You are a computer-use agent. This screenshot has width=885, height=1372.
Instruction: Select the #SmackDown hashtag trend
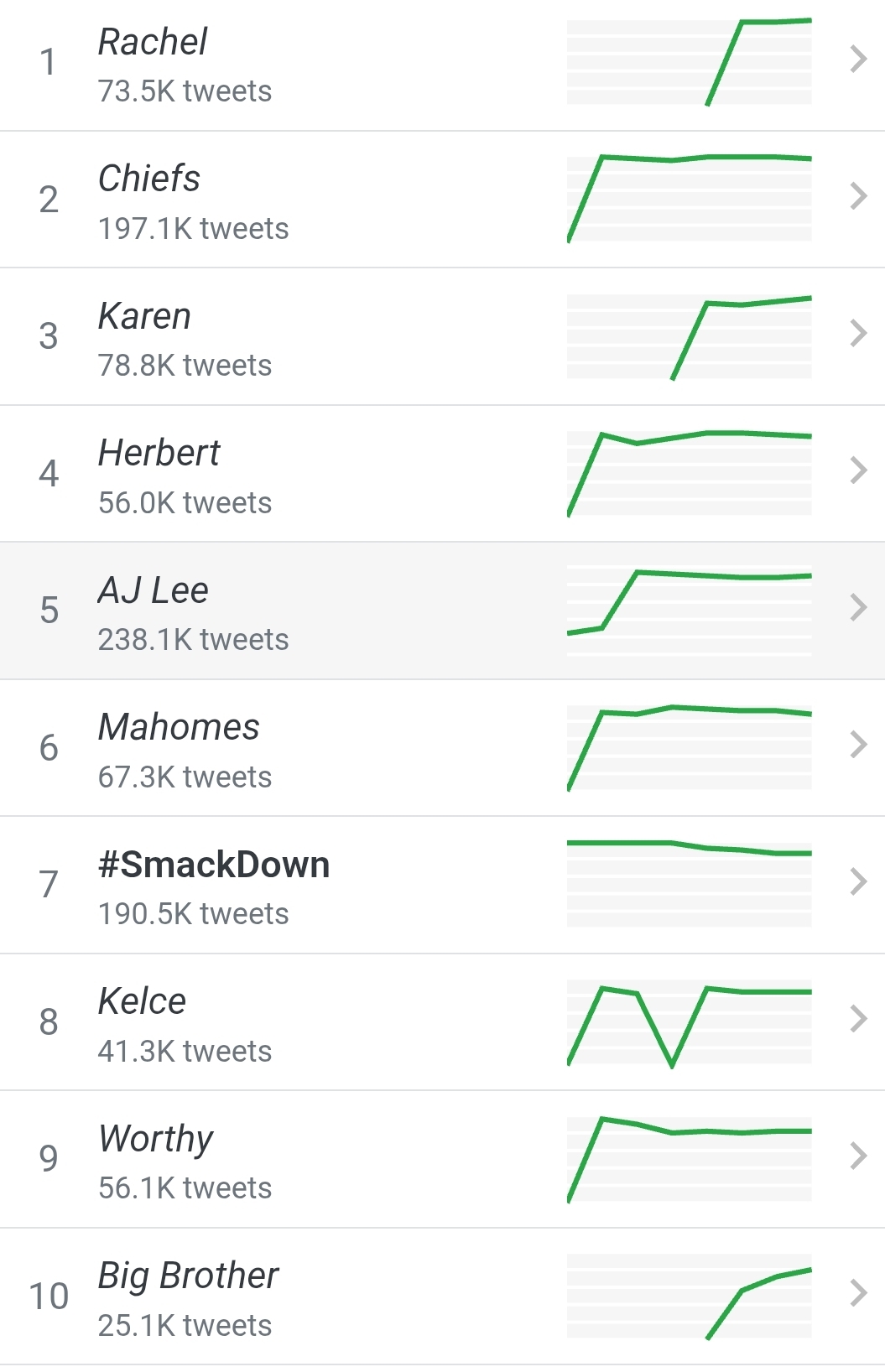[214, 865]
